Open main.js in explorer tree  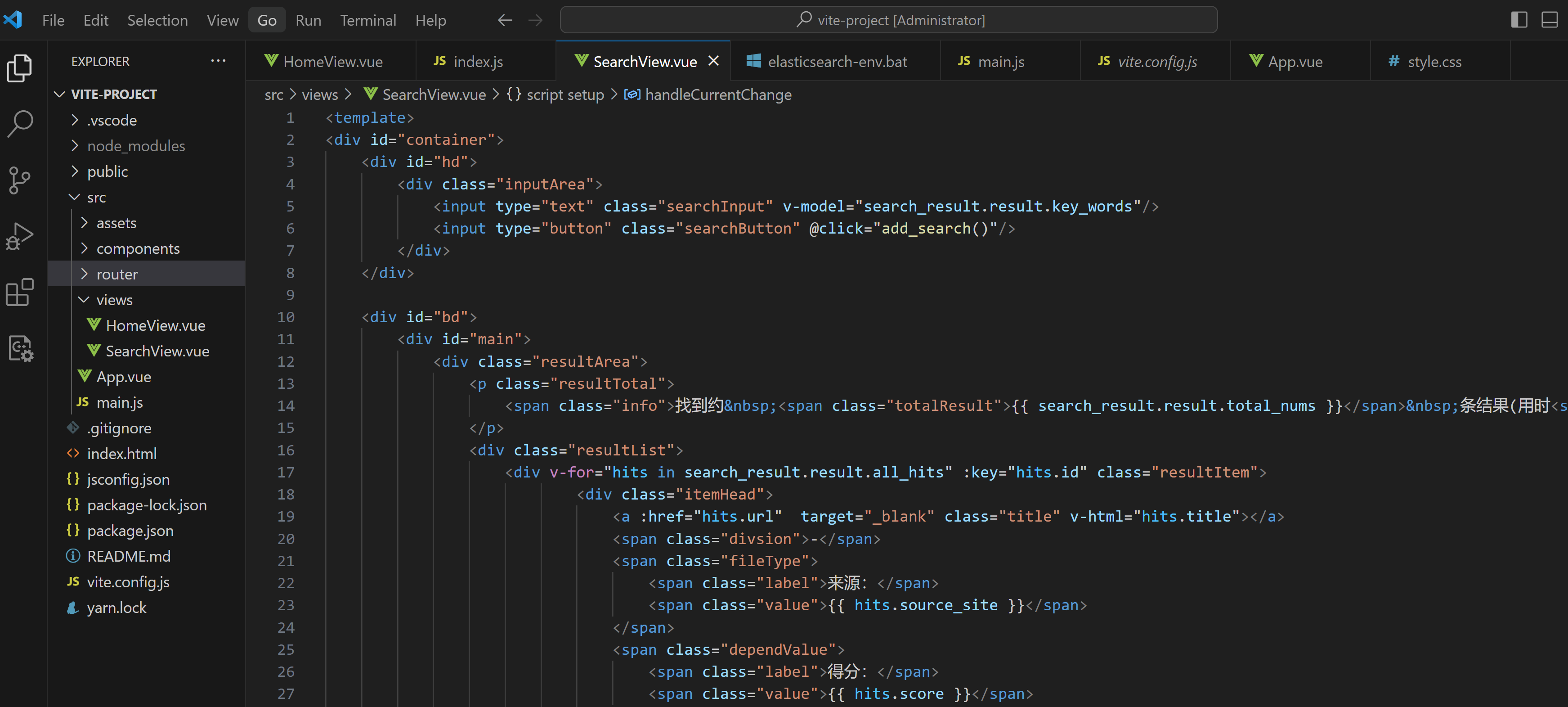146,402
